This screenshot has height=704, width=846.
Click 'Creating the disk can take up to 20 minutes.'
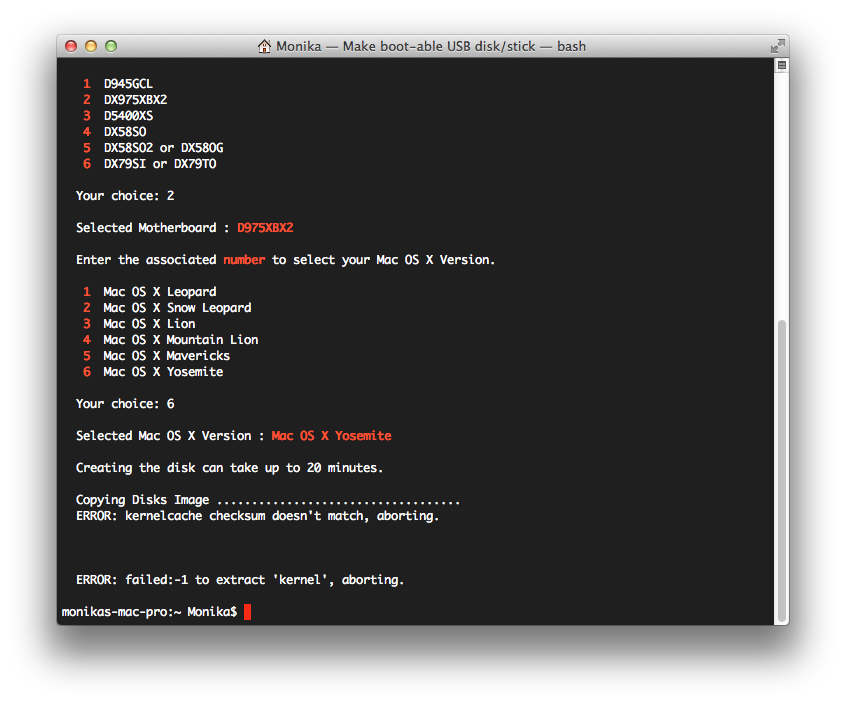pyautogui.click(x=229, y=468)
